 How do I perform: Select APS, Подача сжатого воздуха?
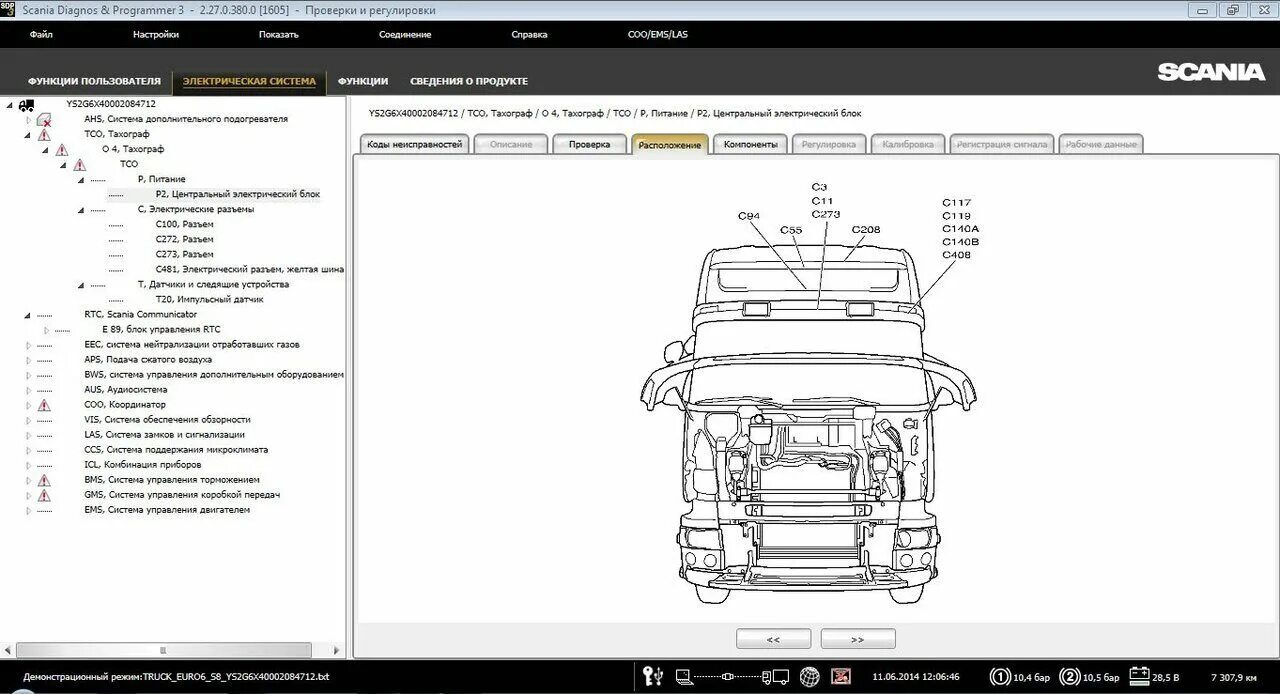[x=148, y=359]
